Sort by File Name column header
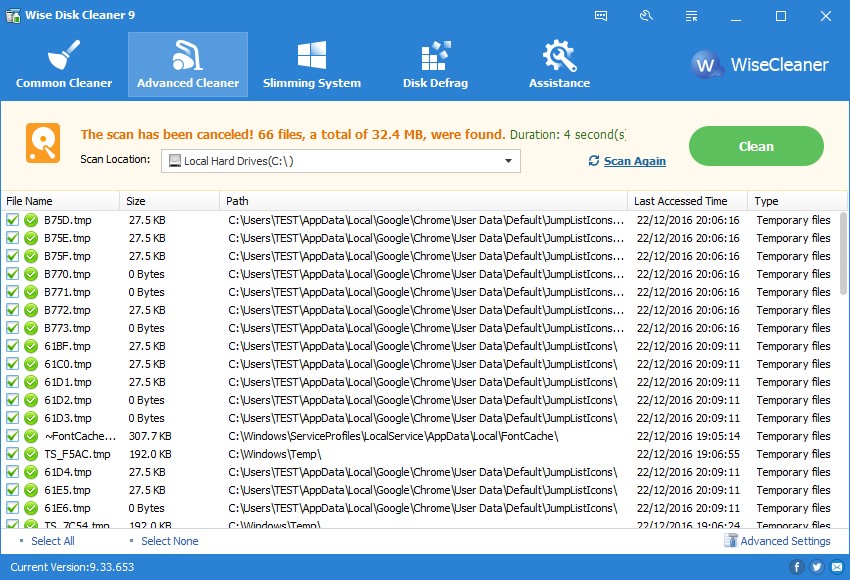850x580 pixels. (60, 201)
